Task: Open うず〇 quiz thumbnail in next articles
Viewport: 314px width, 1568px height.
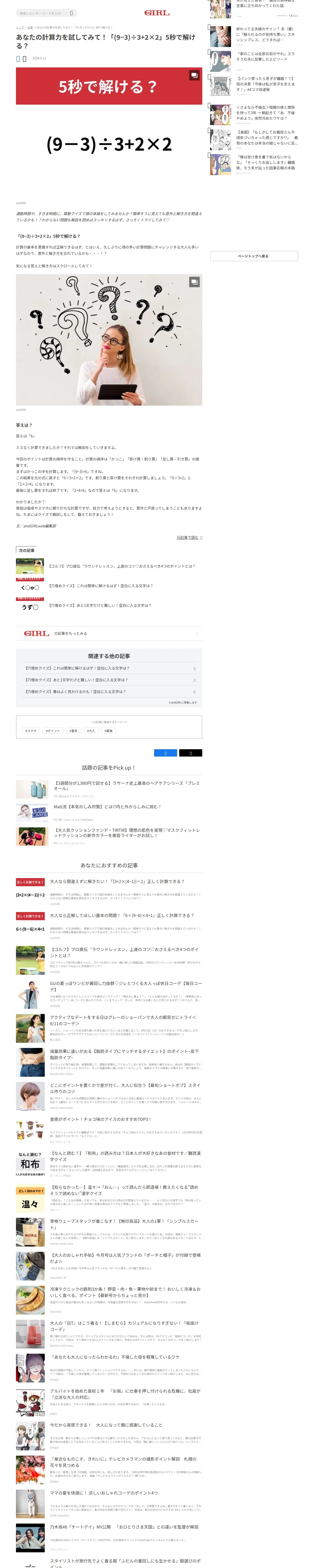Action: click(x=30, y=605)
